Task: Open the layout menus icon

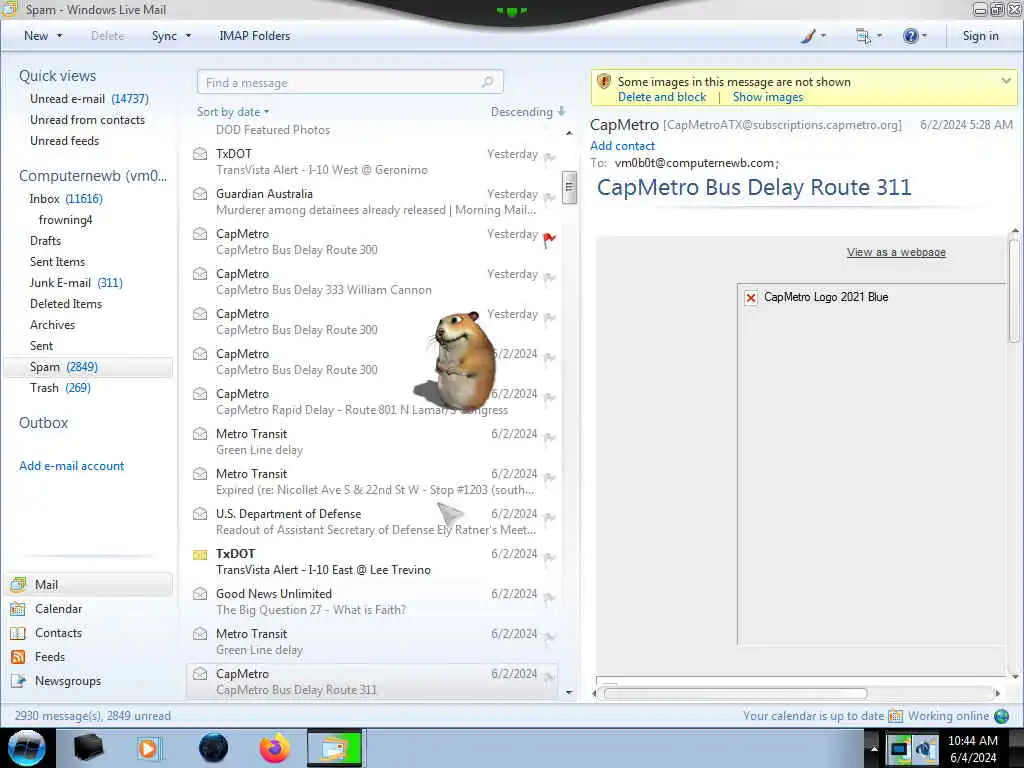Action: (868, 37)
